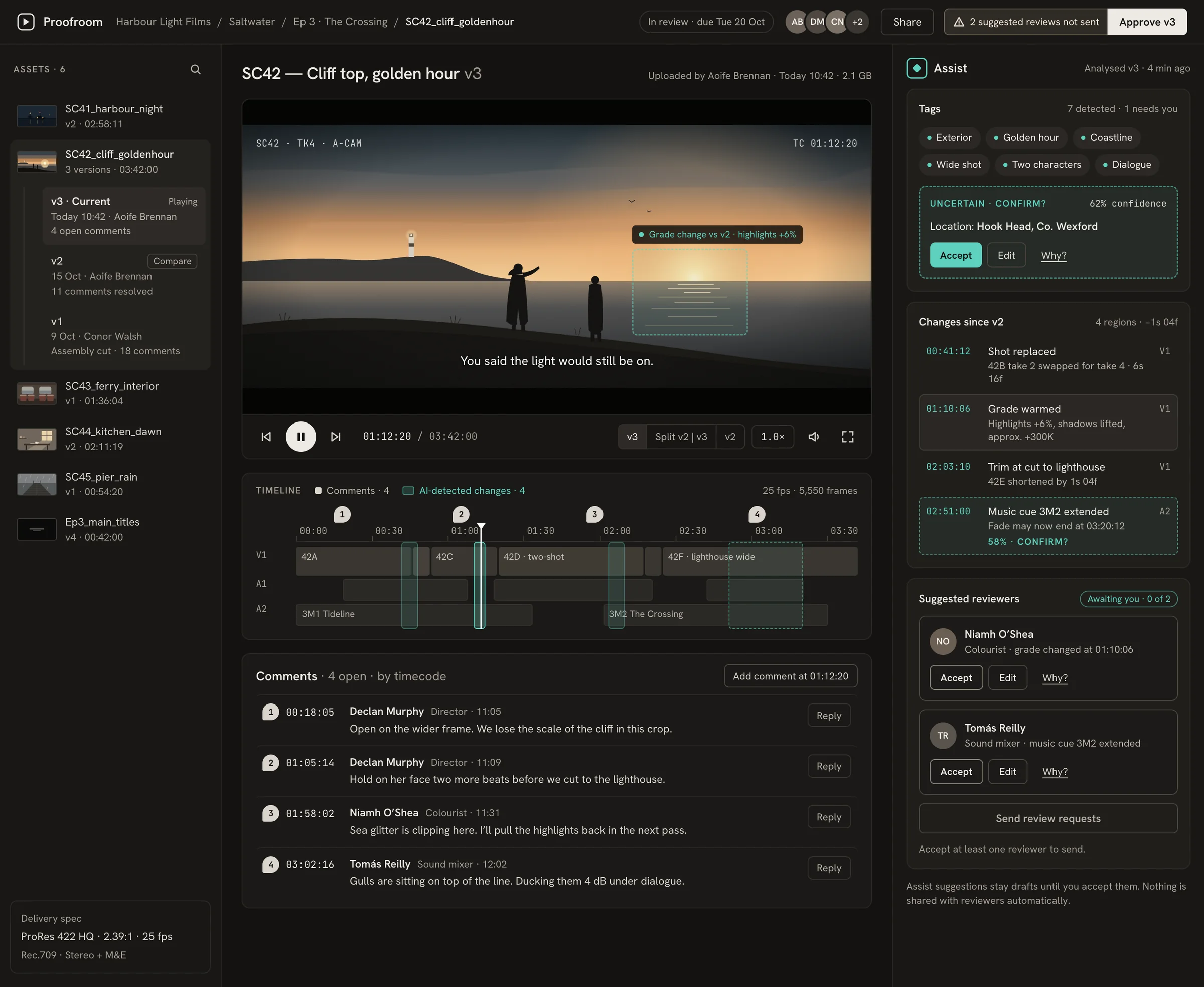Open the assets search icon
The height and width of the screenshot is (987, 1204).
[x=196, y=69]
